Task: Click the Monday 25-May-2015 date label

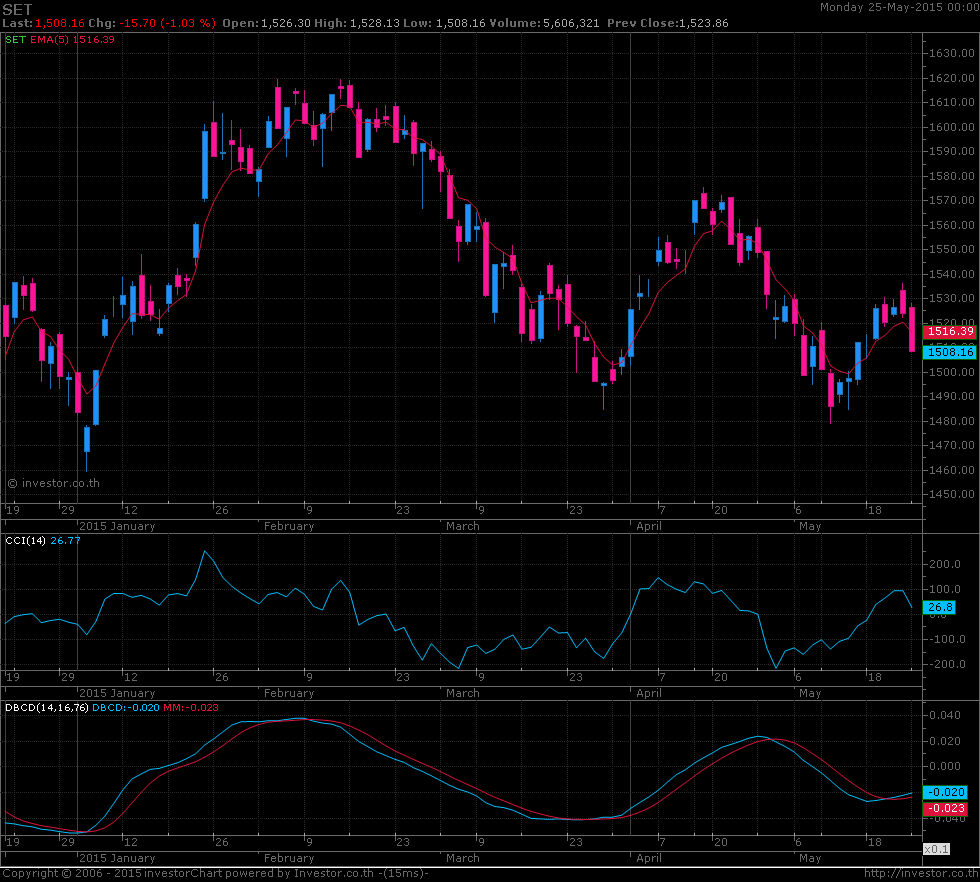Action: coord(896,7)
